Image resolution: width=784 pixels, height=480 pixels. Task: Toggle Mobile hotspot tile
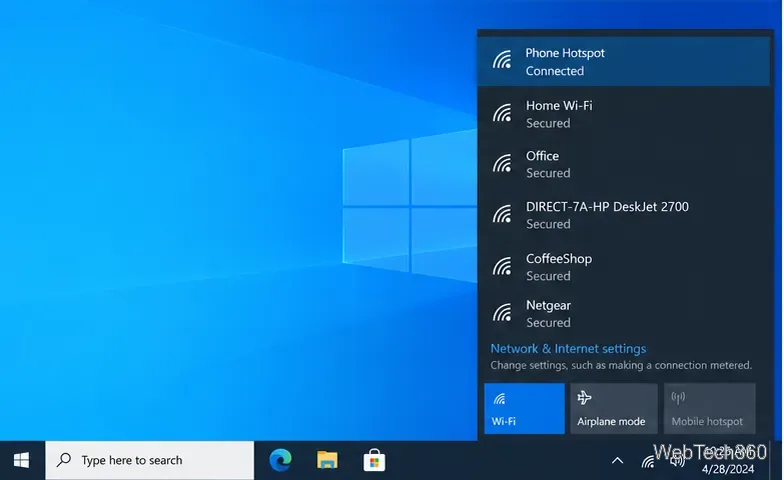pos(710,408)
